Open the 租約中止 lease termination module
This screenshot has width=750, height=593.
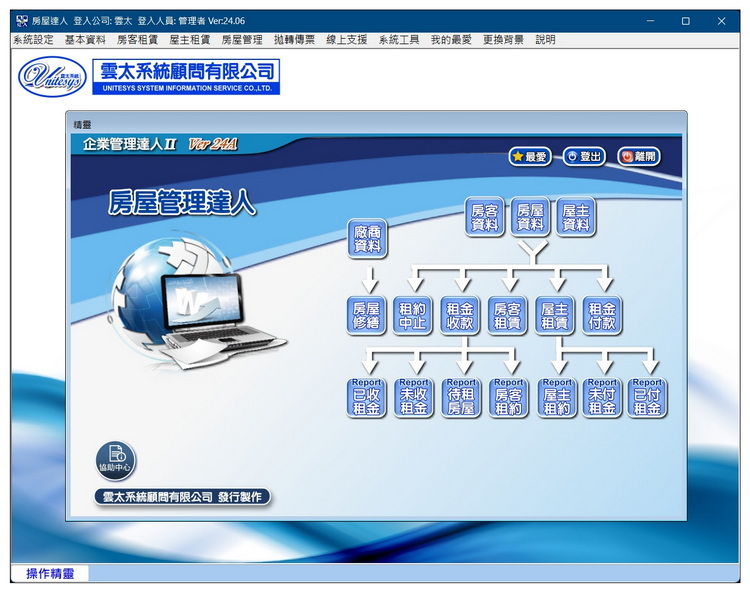413,315
